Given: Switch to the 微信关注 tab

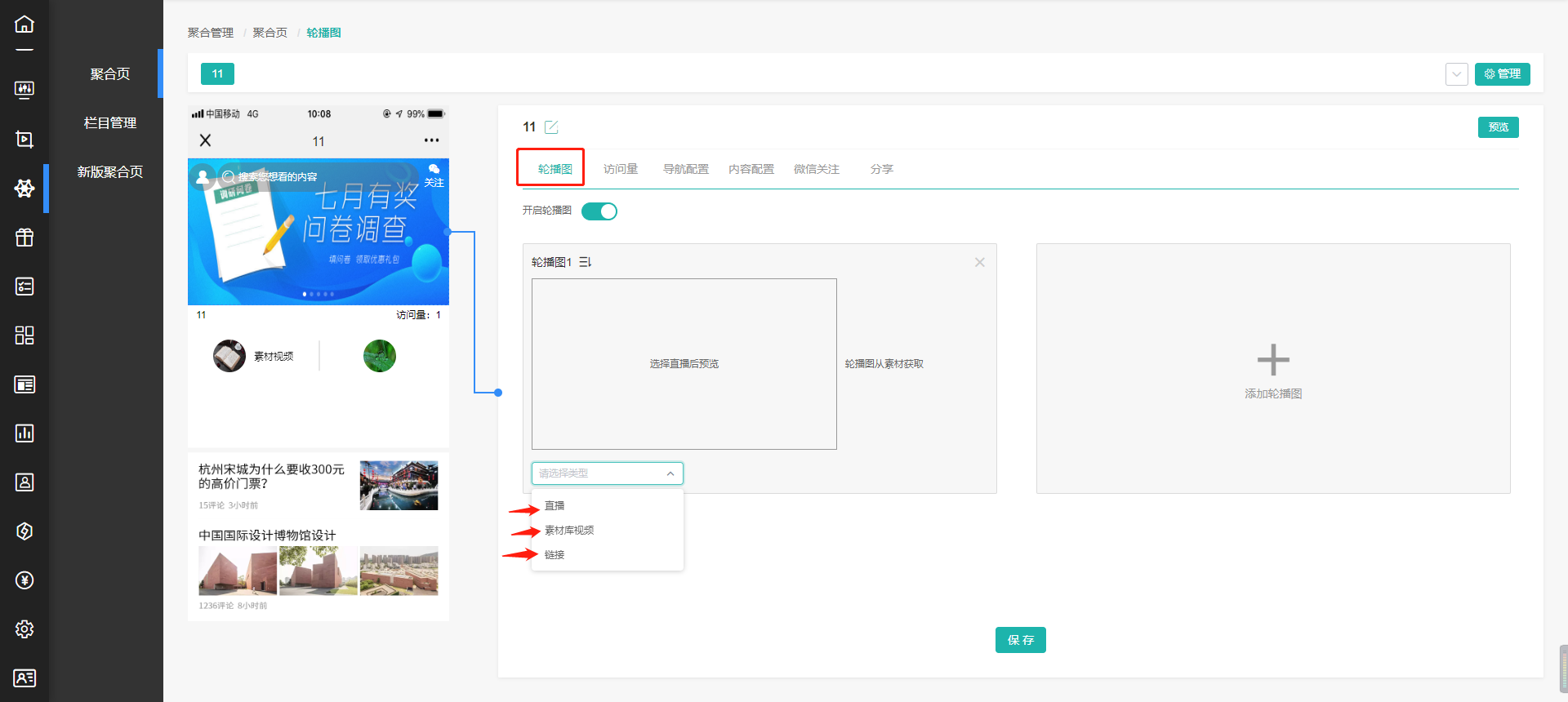Looking at the screenshot, I should [x=817, y=169].
